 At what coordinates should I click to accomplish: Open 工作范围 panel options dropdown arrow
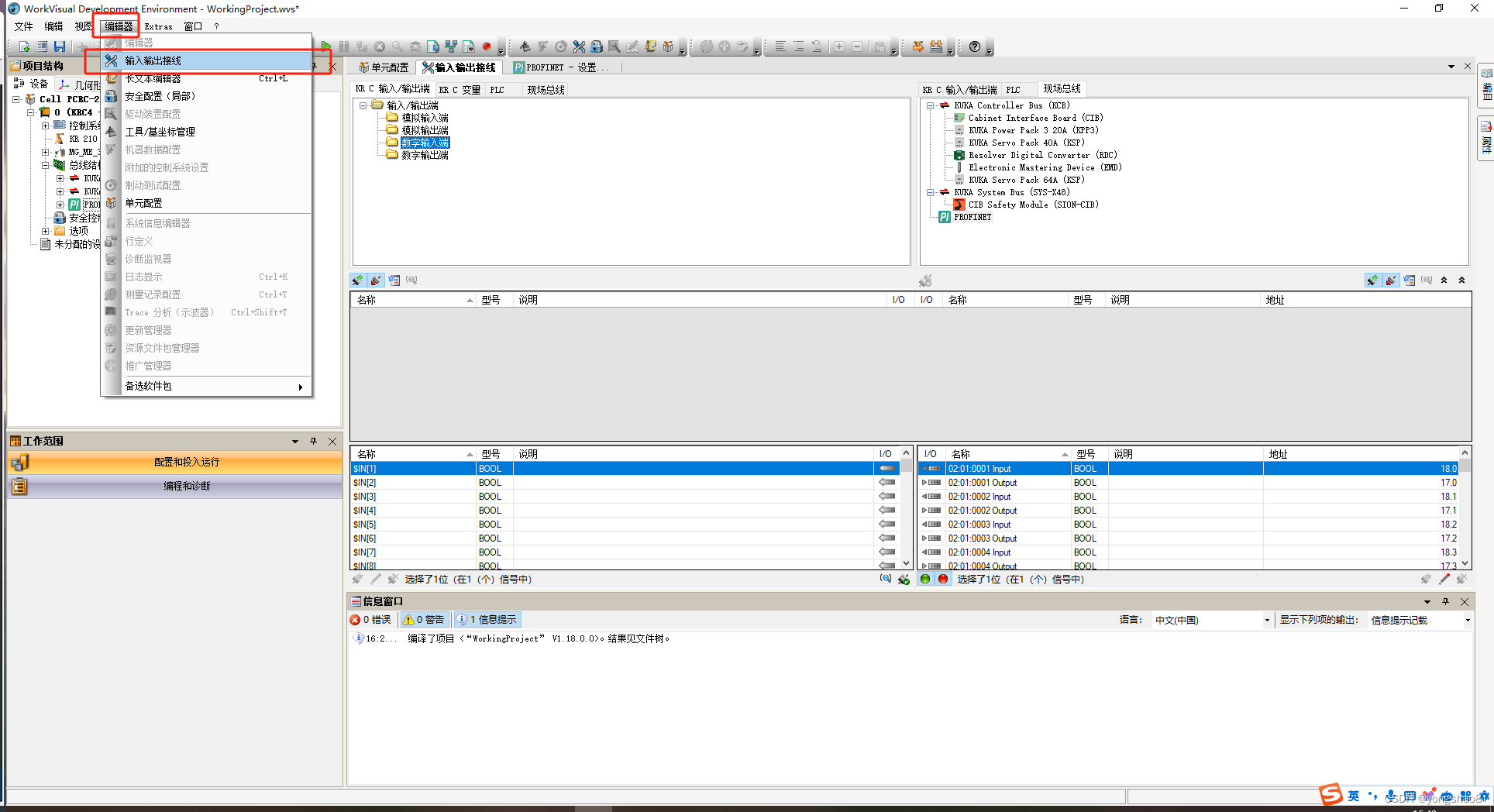coord(295,442)
